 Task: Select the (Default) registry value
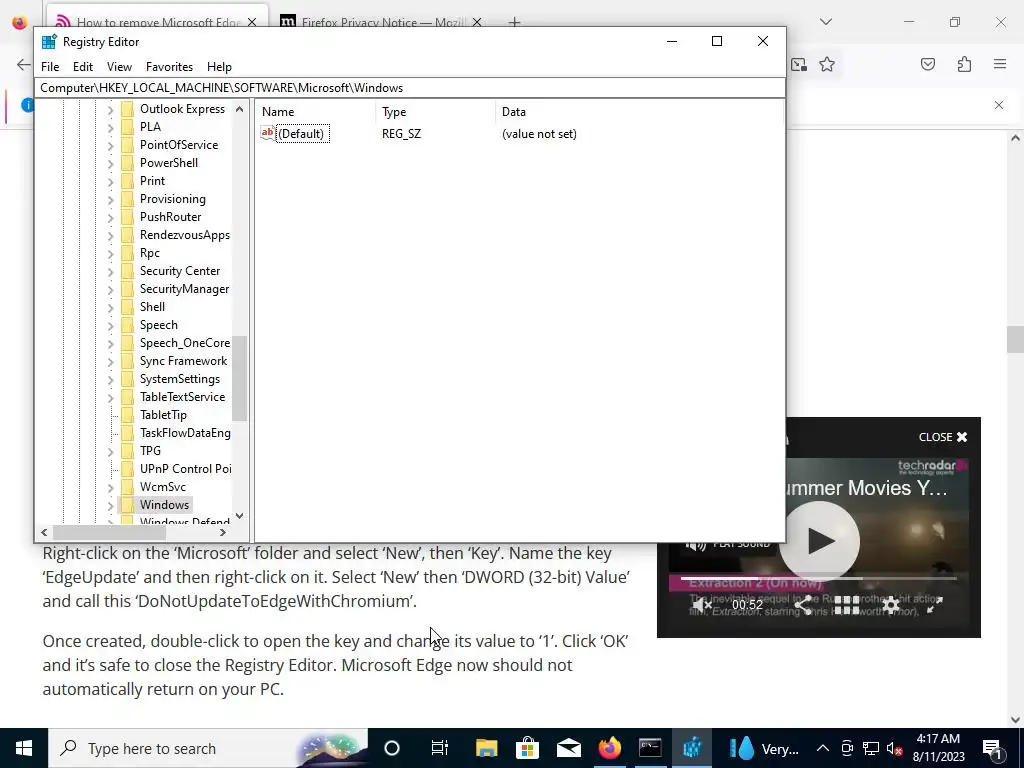coord(300,134)
